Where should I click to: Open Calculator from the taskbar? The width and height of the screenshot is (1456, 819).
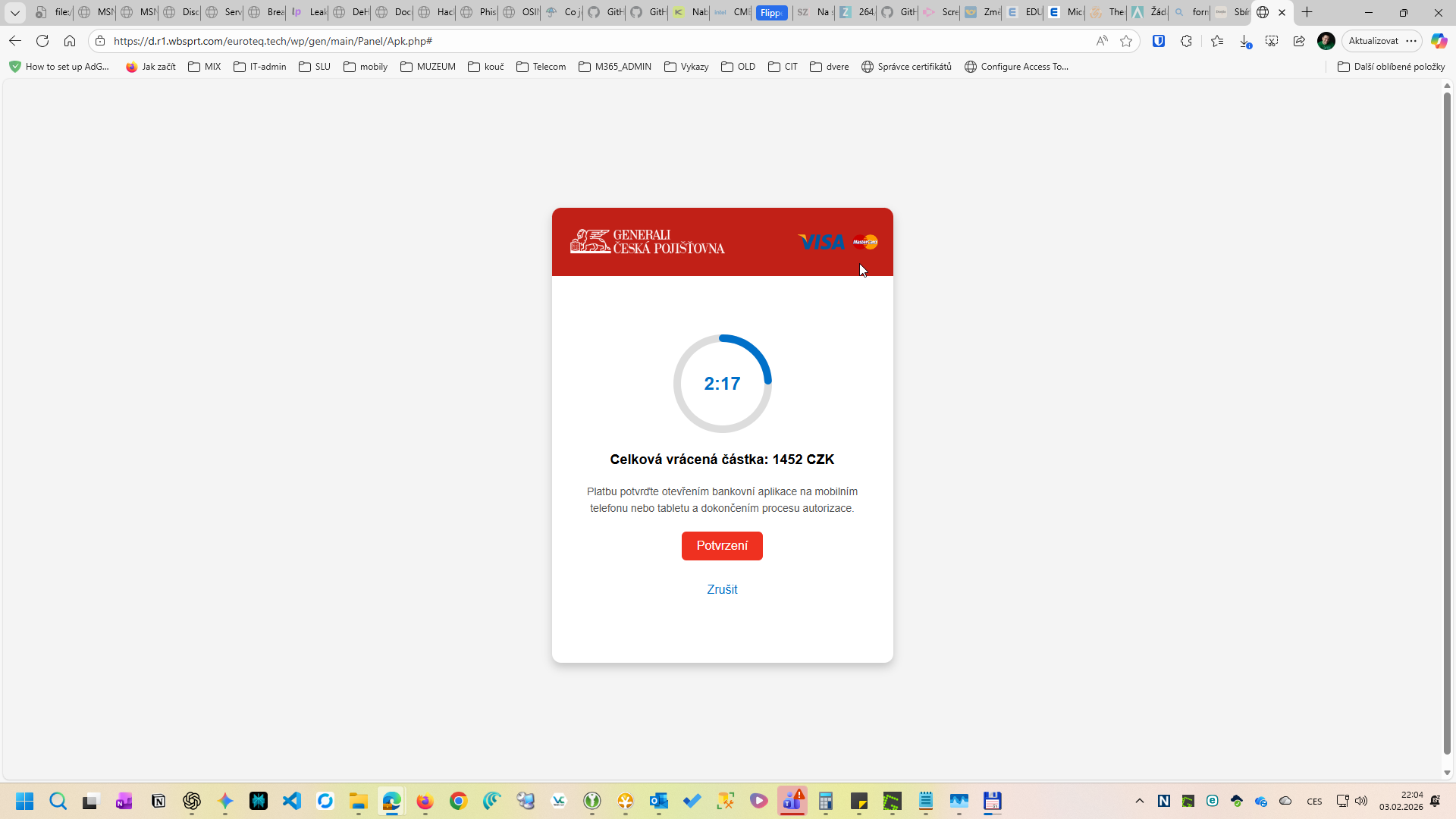pos(826,801)
